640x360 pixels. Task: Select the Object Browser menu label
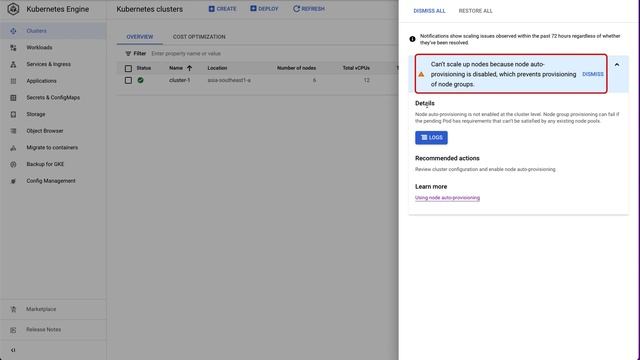click(45, 131)
